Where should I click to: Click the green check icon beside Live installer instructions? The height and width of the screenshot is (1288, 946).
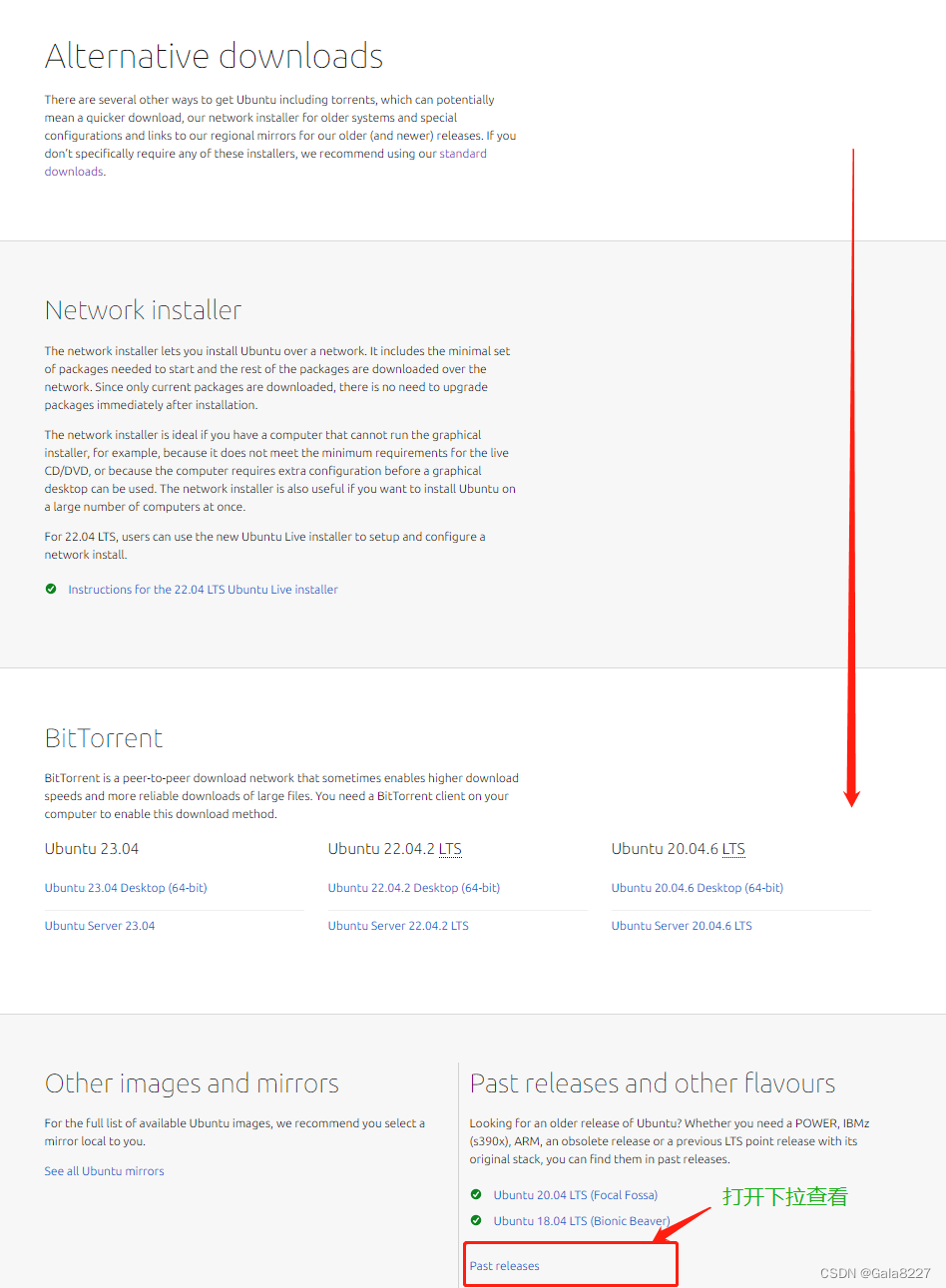coord(51,589)
